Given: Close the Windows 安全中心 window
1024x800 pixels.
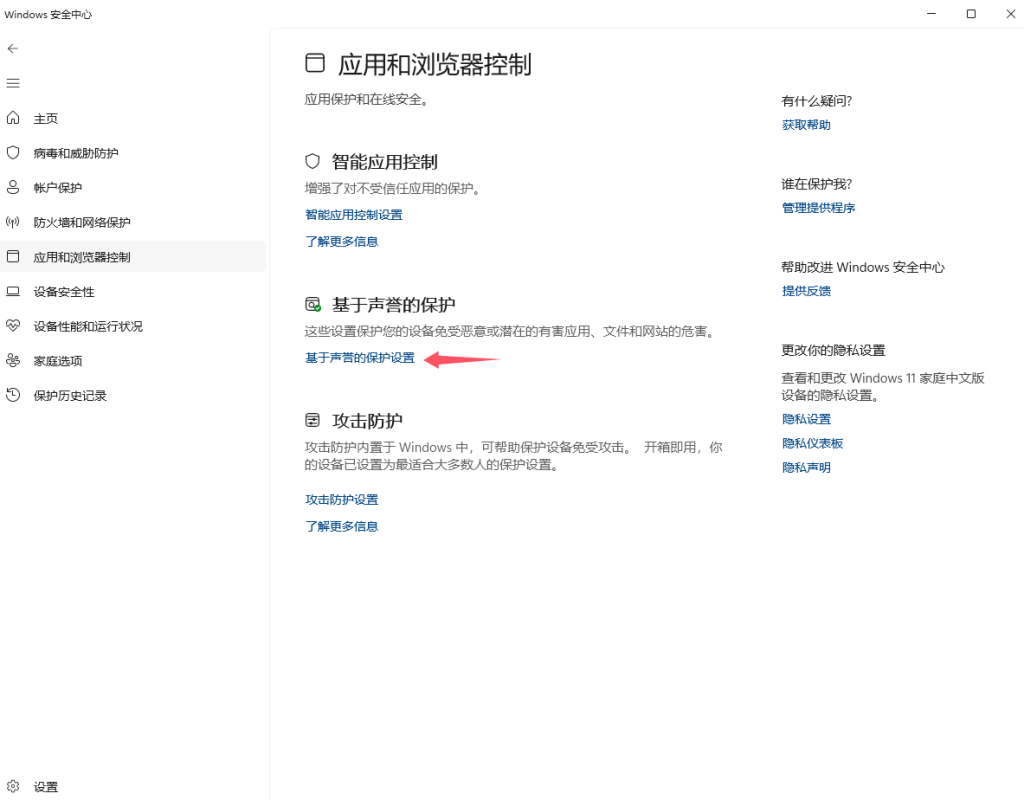Looking at the screenshot, I should (1010, 14).
